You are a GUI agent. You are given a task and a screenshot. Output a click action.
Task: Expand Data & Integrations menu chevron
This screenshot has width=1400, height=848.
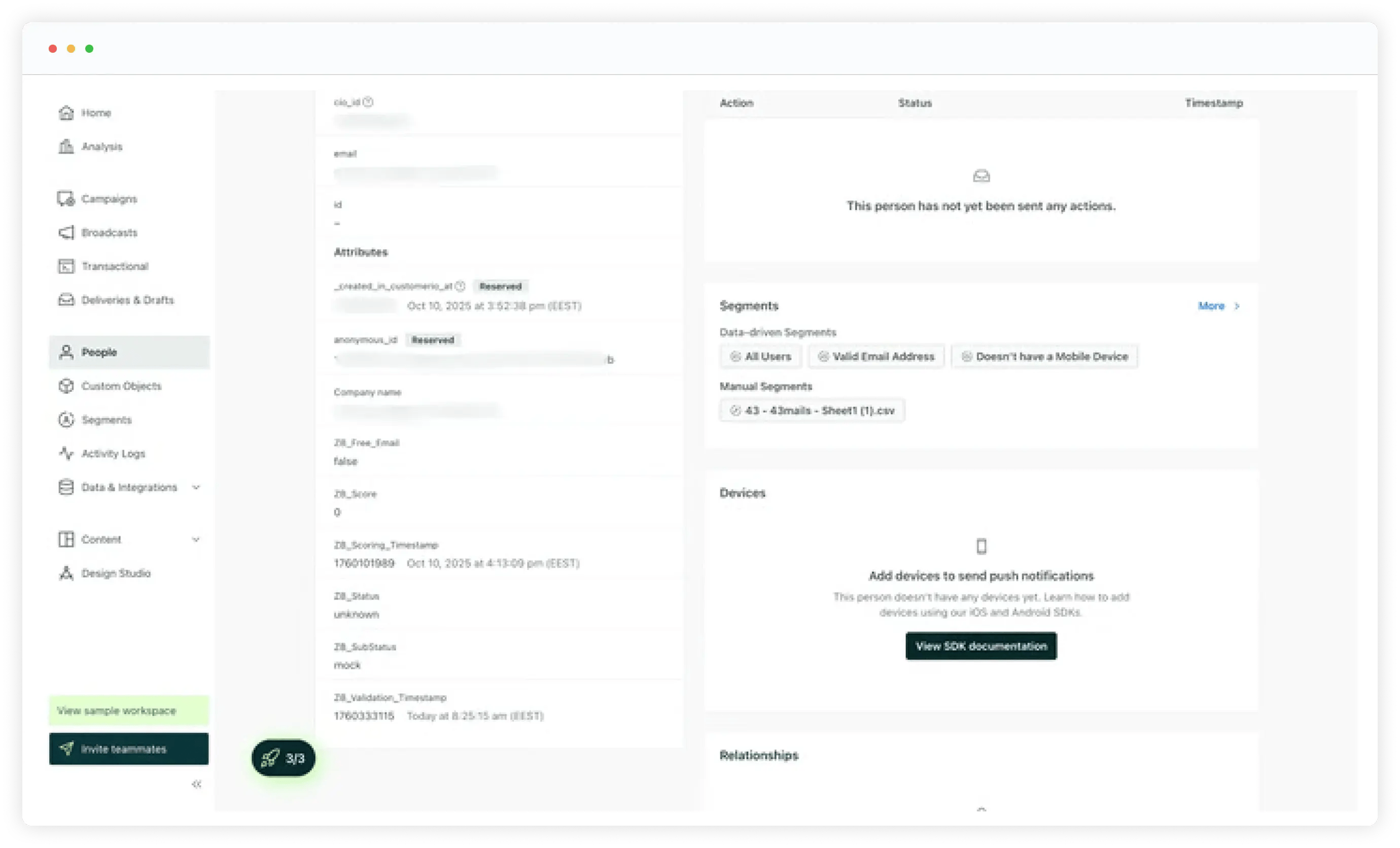[x=196, y=487]
